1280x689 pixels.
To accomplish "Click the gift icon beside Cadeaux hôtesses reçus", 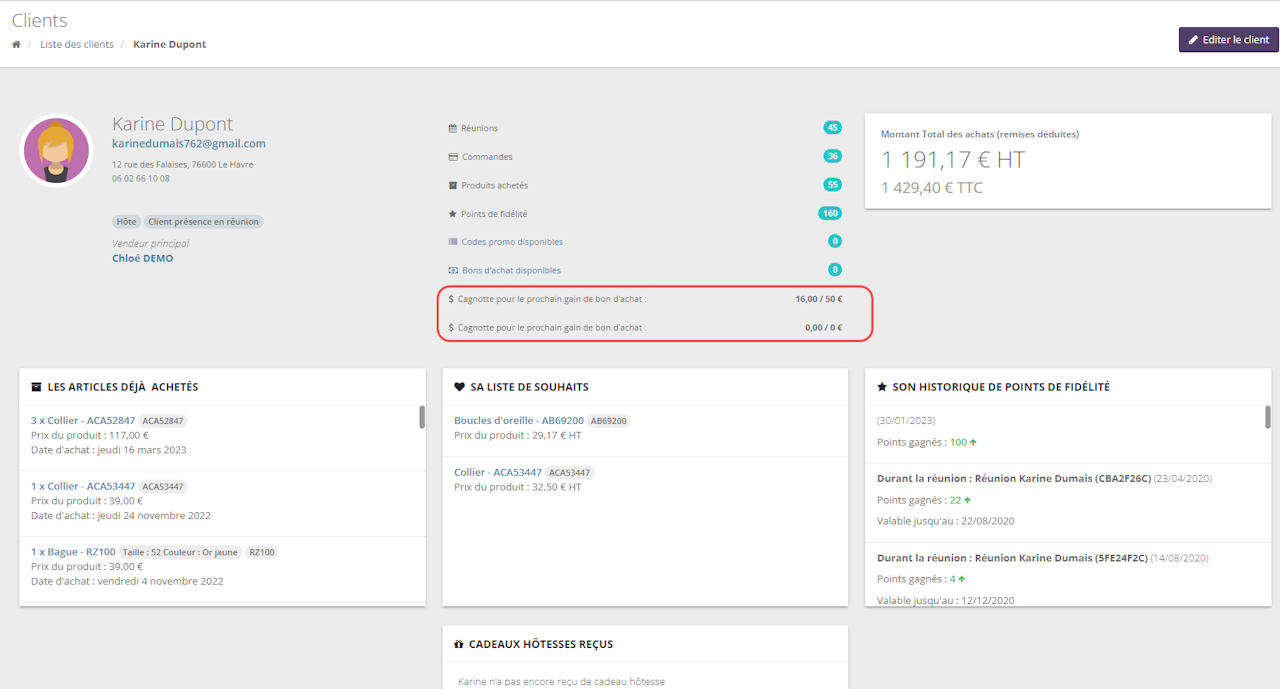I will 459,645.
